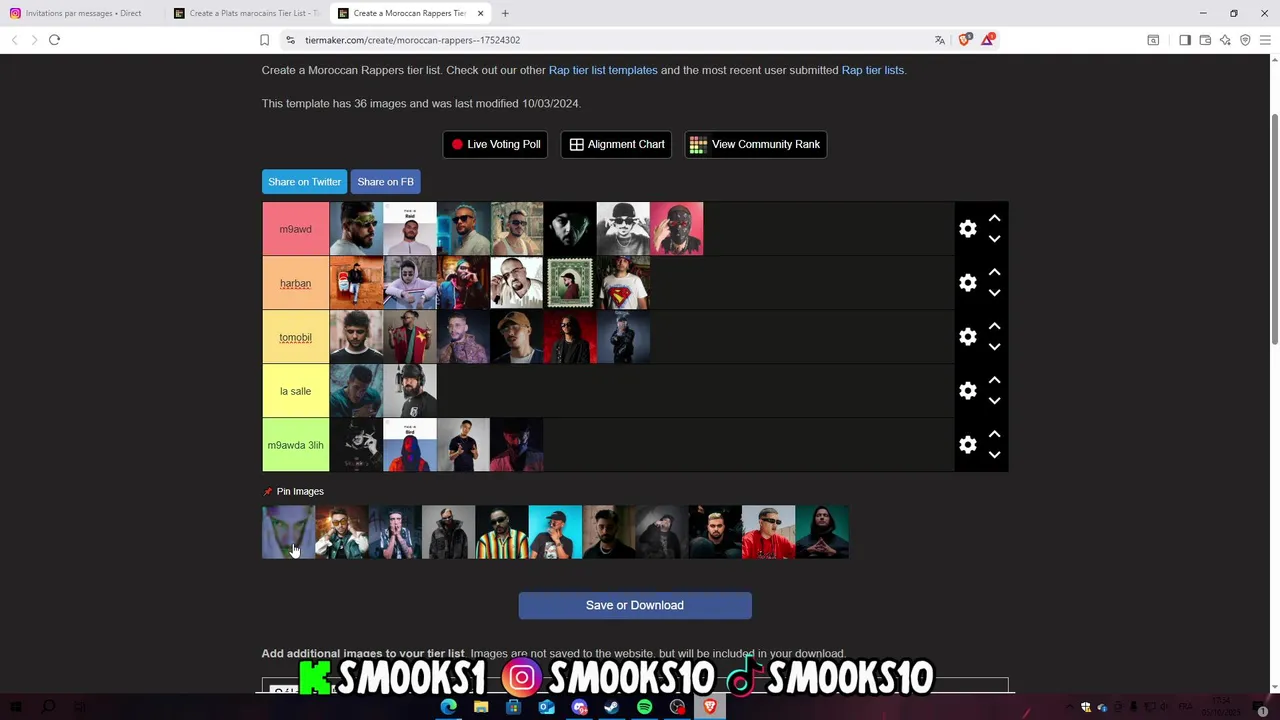Move m9awda 3lih tier row up
Screen dimensions: 1280x720
point(994,434)
